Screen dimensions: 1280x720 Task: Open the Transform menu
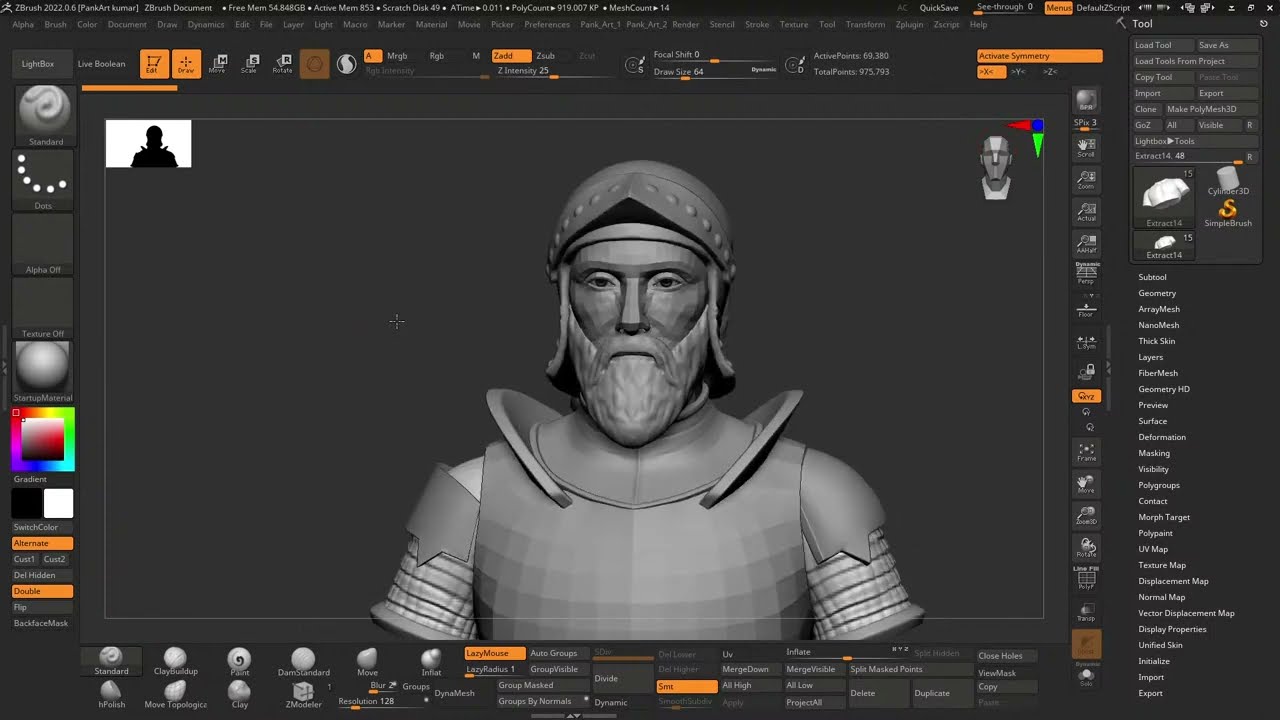pyautogui.click(x=865, y=24)
